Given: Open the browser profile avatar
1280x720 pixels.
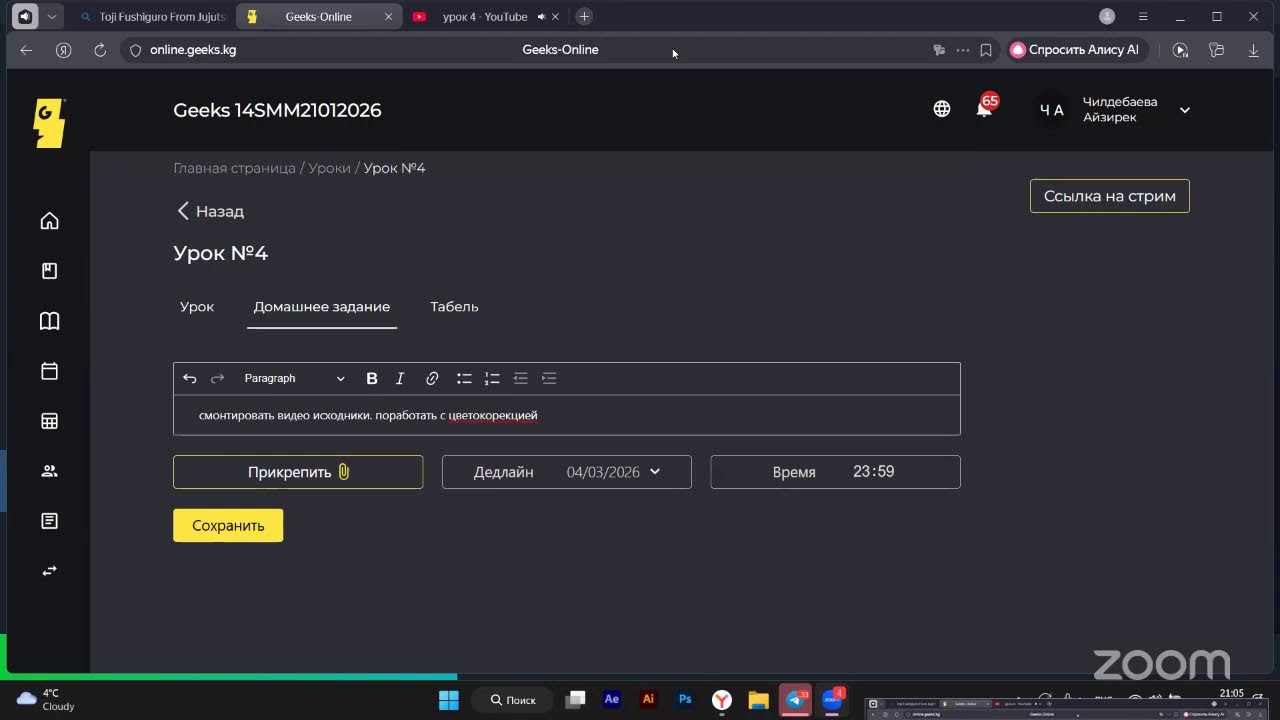Looking at the screenshot, I should click(1107, 16).
